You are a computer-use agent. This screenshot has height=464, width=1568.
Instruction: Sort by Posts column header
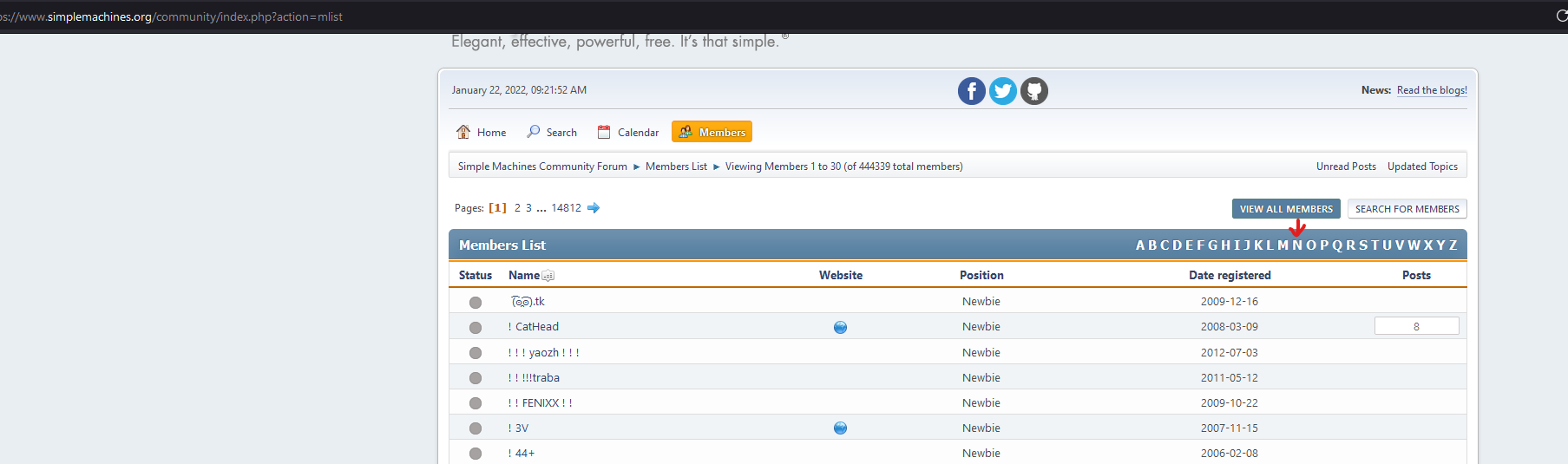pos(1416,275)
